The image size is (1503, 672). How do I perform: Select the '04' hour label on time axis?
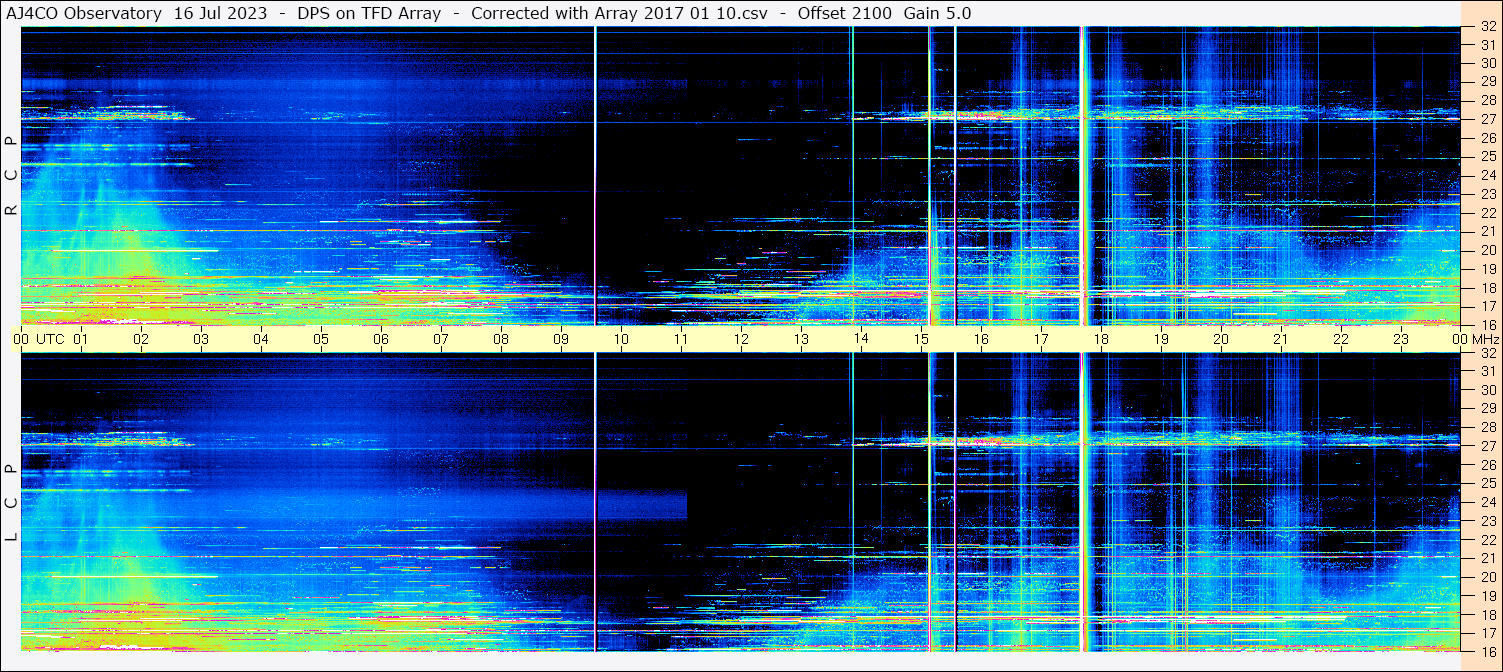(x=261, y=339)
